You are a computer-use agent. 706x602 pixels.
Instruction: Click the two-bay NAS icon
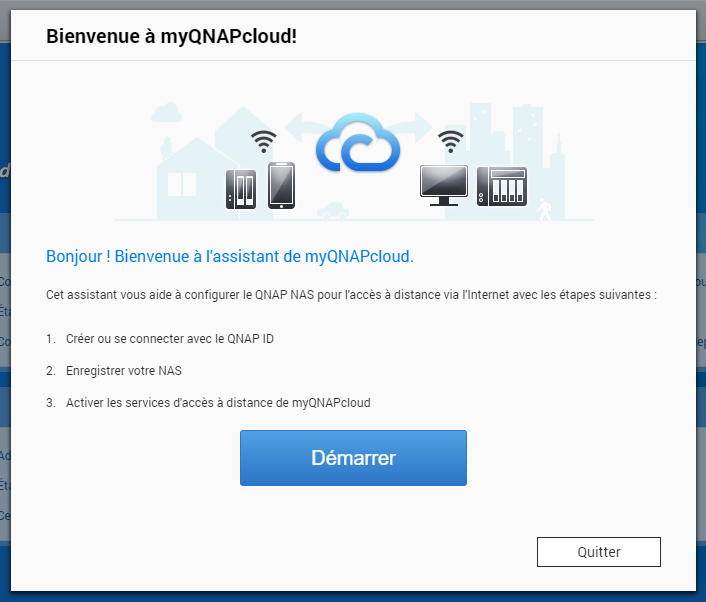click(243, 188)
